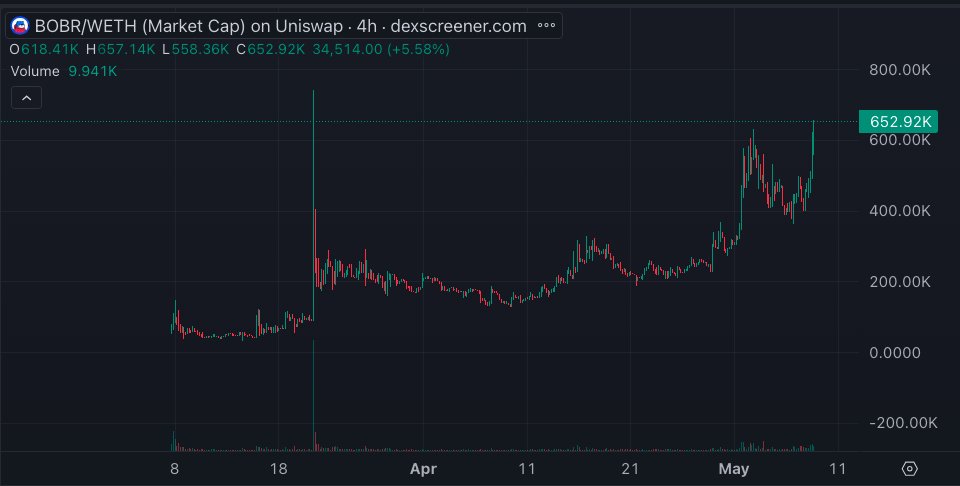Click the May label on time axis
The height and width of the screenshot is (486, 960).
pos(733,469)
